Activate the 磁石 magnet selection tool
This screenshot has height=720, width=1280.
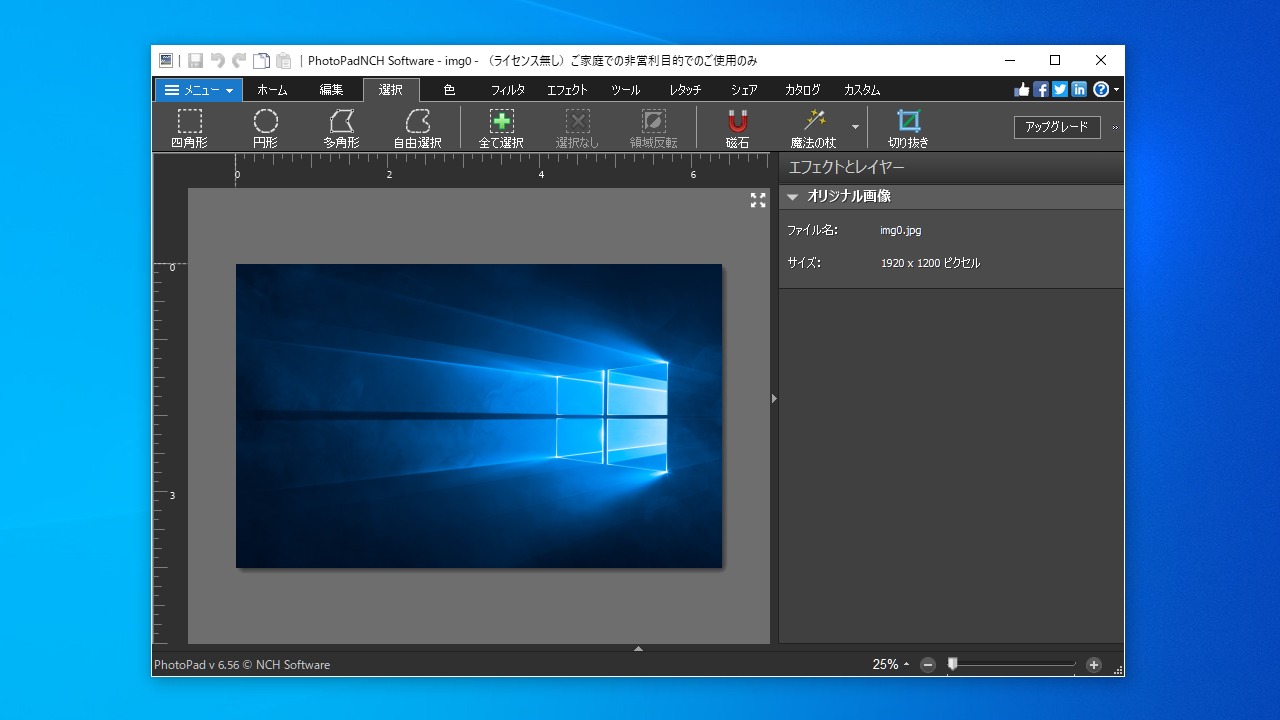click(737, 128)
